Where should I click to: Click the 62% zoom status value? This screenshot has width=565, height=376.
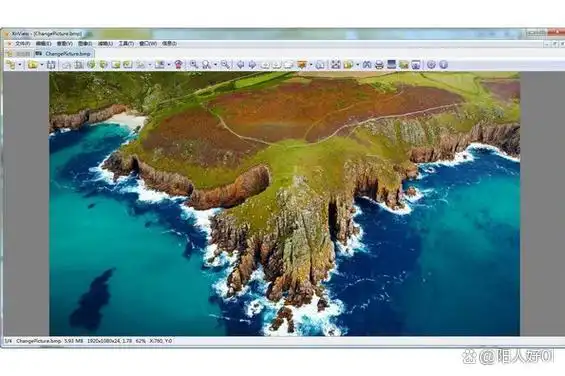[141, 341]
